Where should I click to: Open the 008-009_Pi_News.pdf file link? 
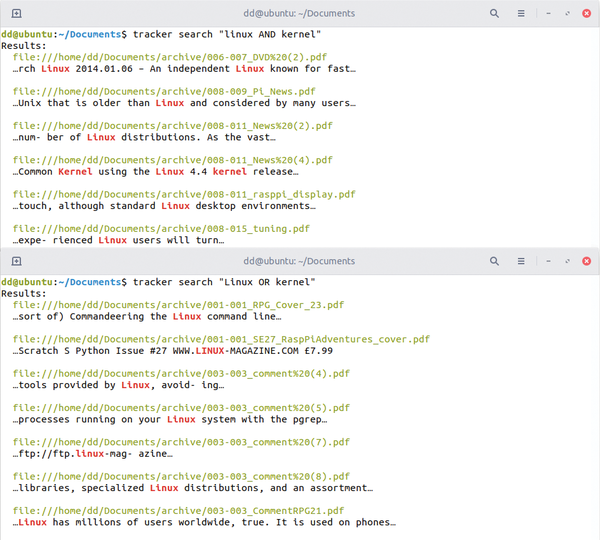(164, 92)
